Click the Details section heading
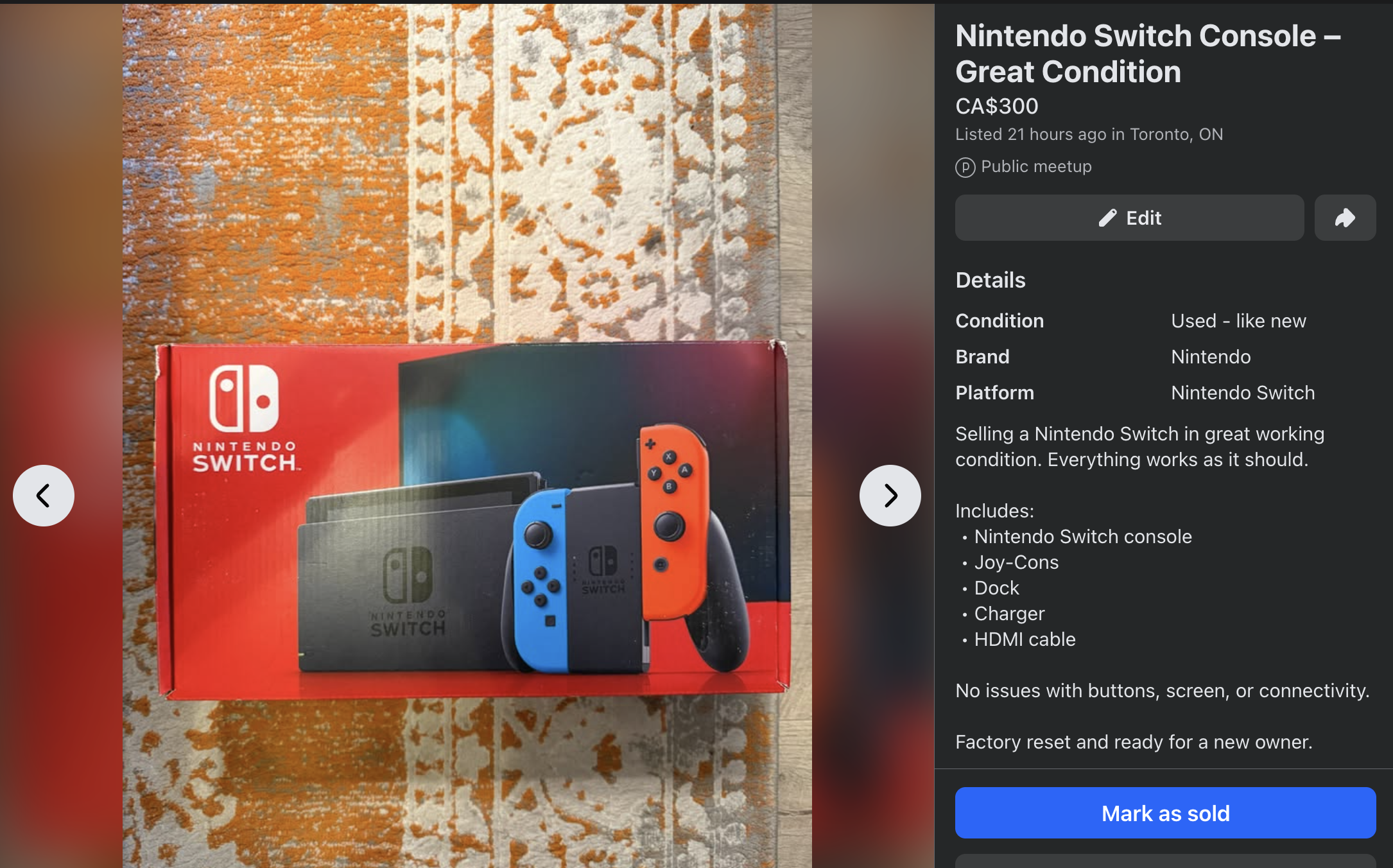The height and width of the screenshot is (868, 1393). (x=991, y=280)
